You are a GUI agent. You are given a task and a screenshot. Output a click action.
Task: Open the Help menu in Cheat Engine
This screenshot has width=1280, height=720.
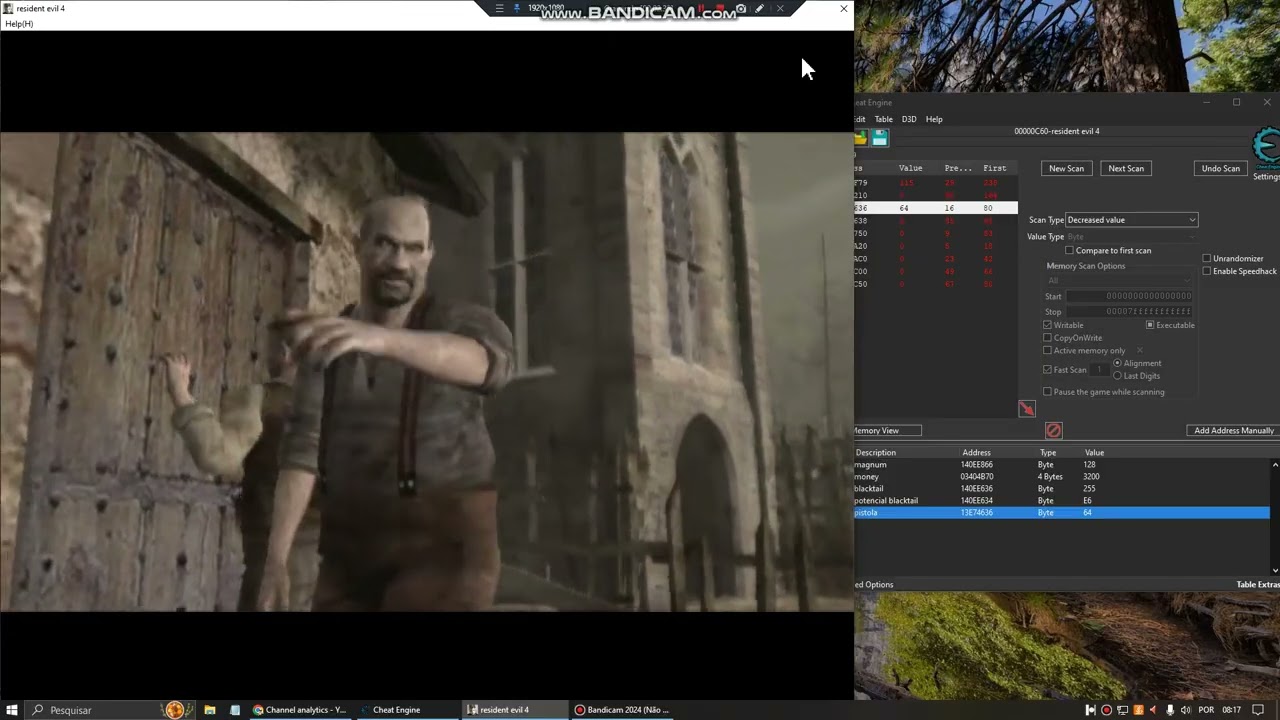pos(934,119)
